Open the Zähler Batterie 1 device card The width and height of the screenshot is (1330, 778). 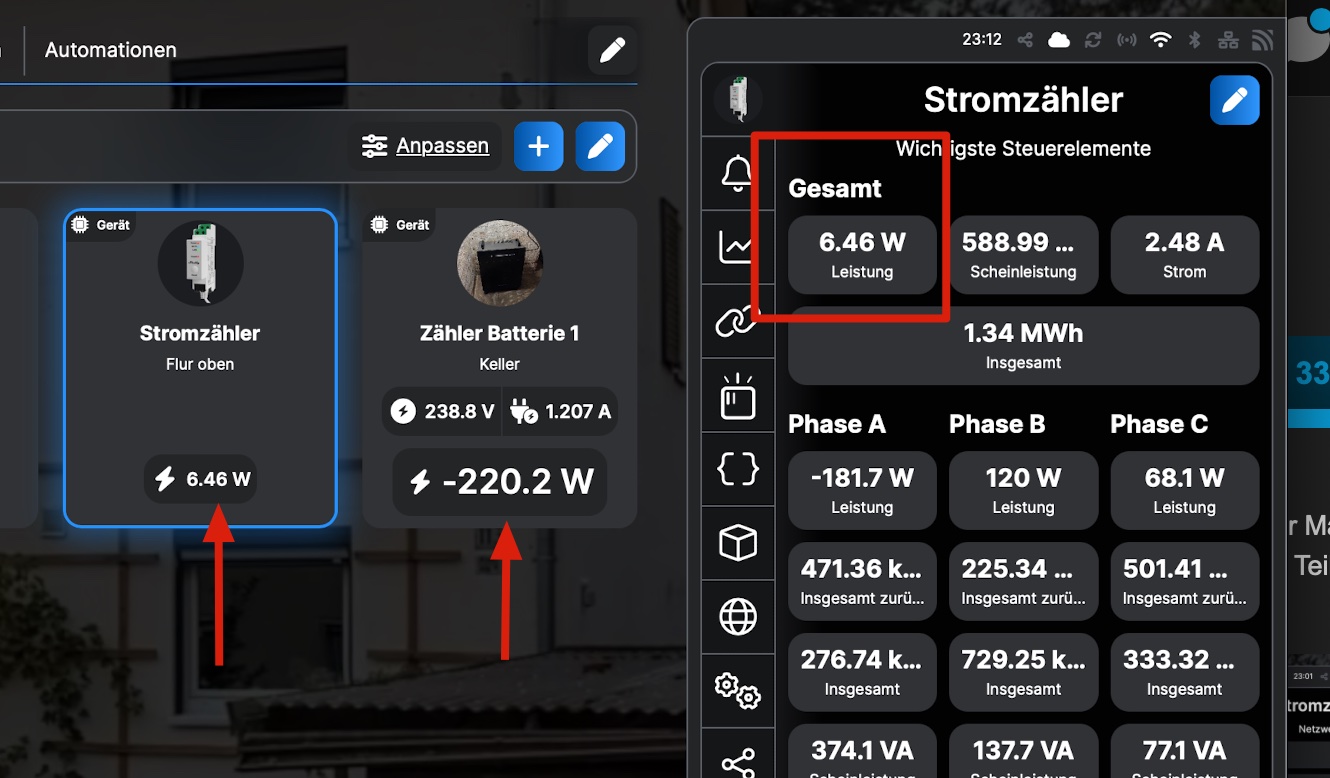click(x=499, y=366)
